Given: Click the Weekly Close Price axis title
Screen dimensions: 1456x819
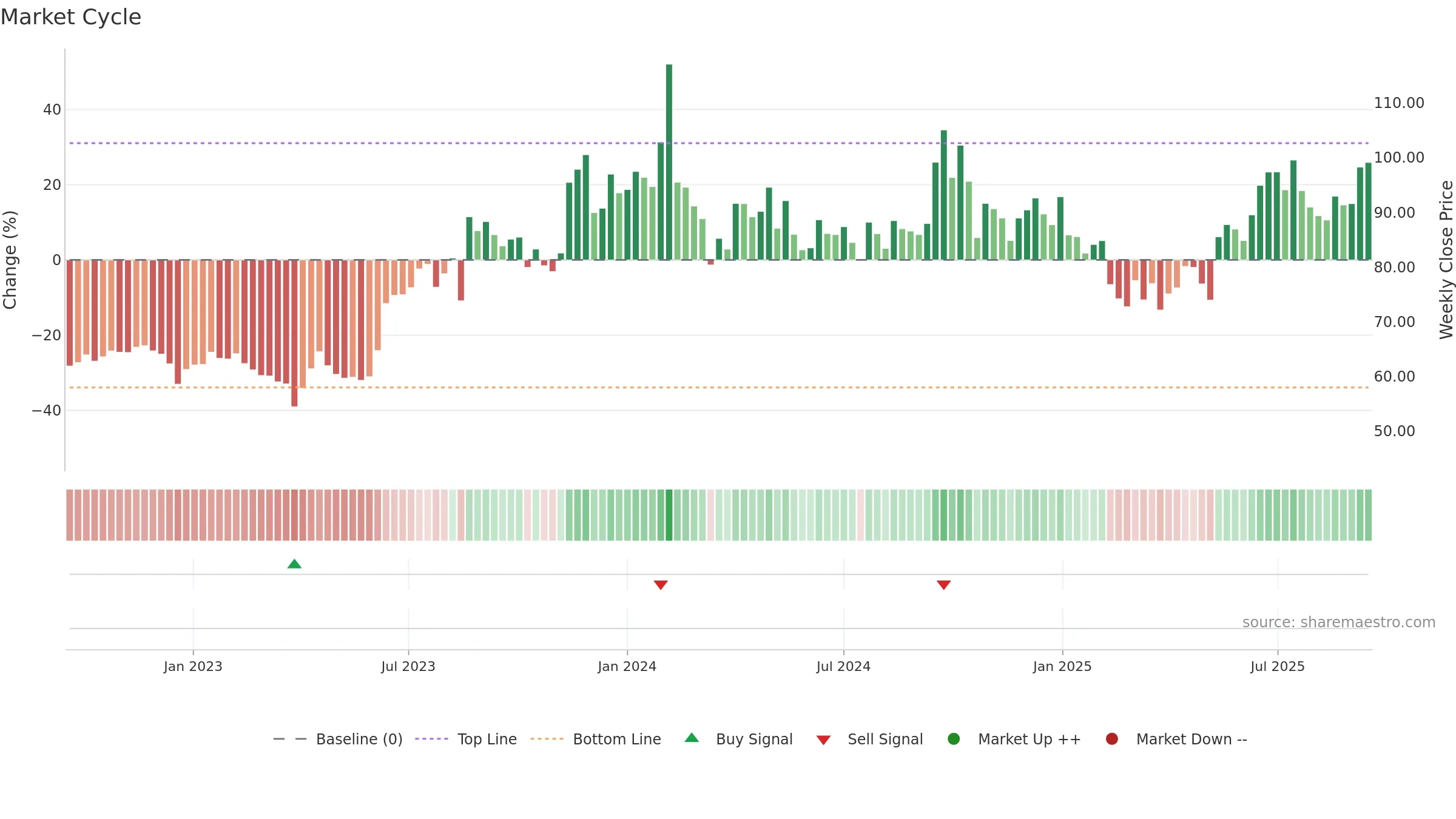Looking at the screenshot, I should pos(1446,260).
